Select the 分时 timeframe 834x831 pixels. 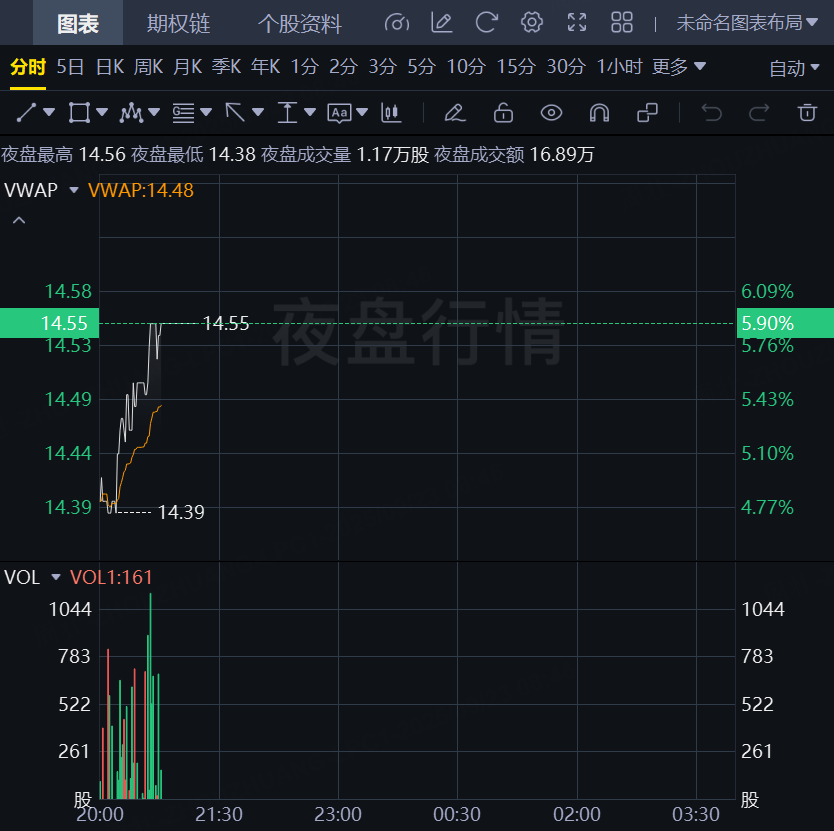28,67
